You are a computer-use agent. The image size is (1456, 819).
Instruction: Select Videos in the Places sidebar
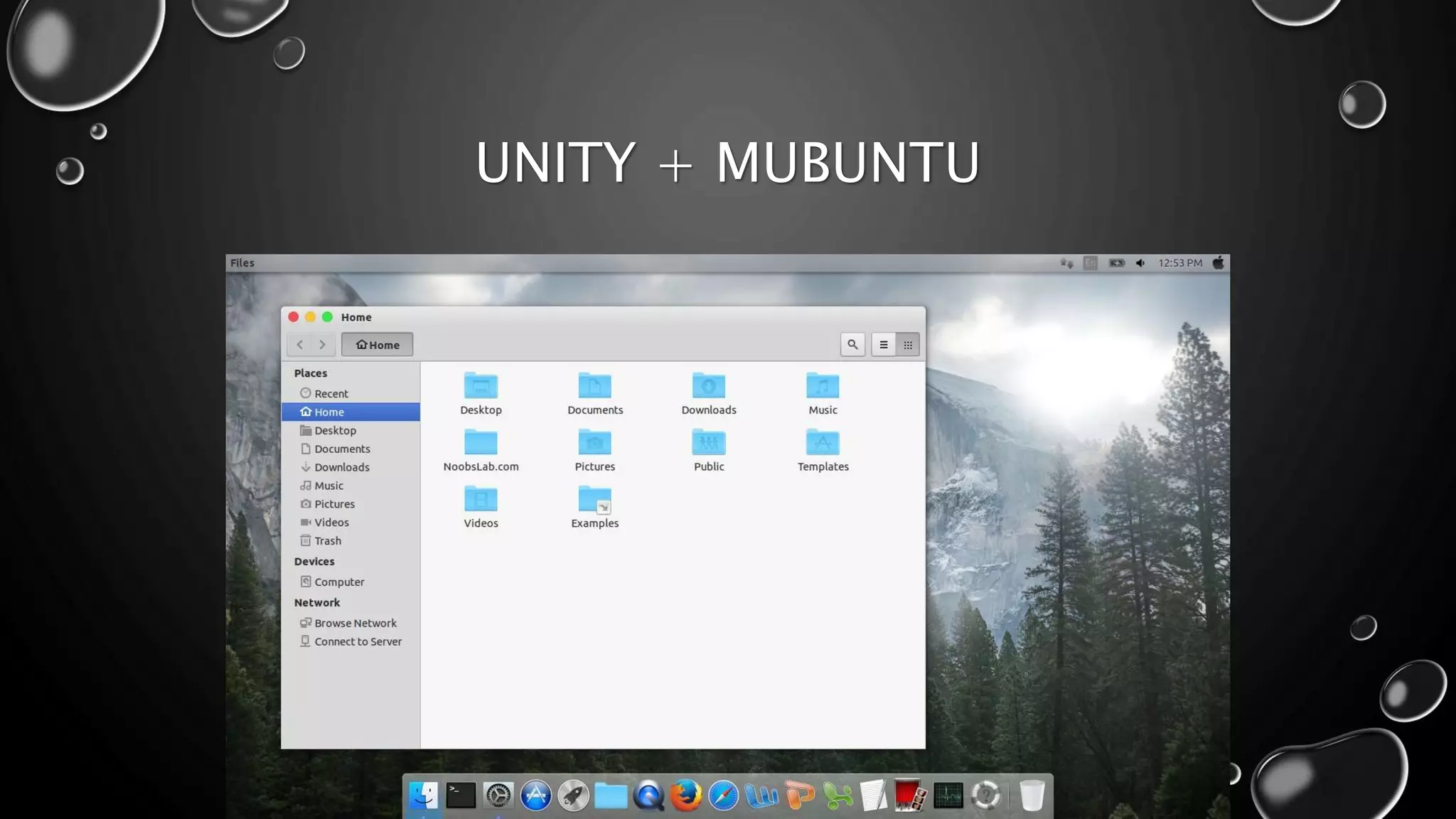point(350,523)
